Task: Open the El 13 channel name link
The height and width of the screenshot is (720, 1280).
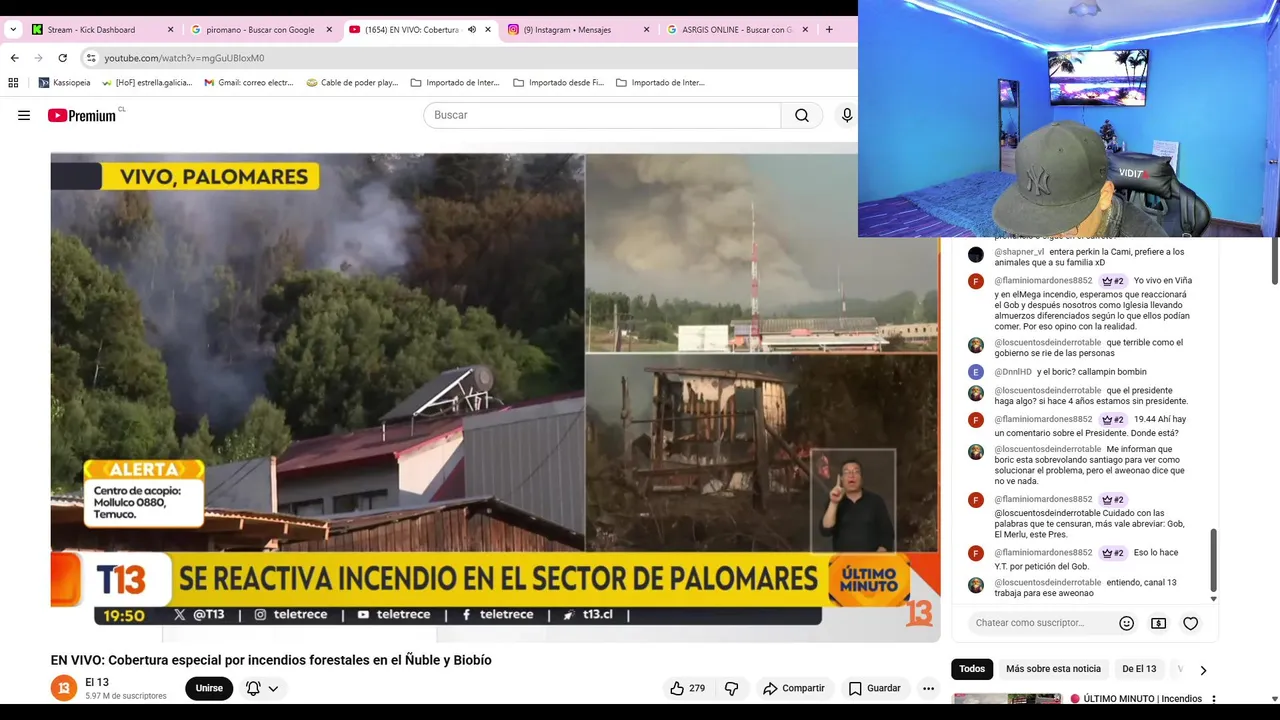Action: 97,682
